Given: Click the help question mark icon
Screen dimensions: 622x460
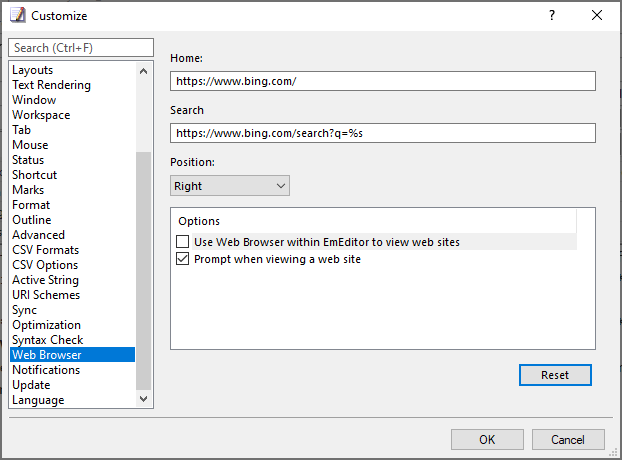Looking at the screenshot, I should 552,15.
